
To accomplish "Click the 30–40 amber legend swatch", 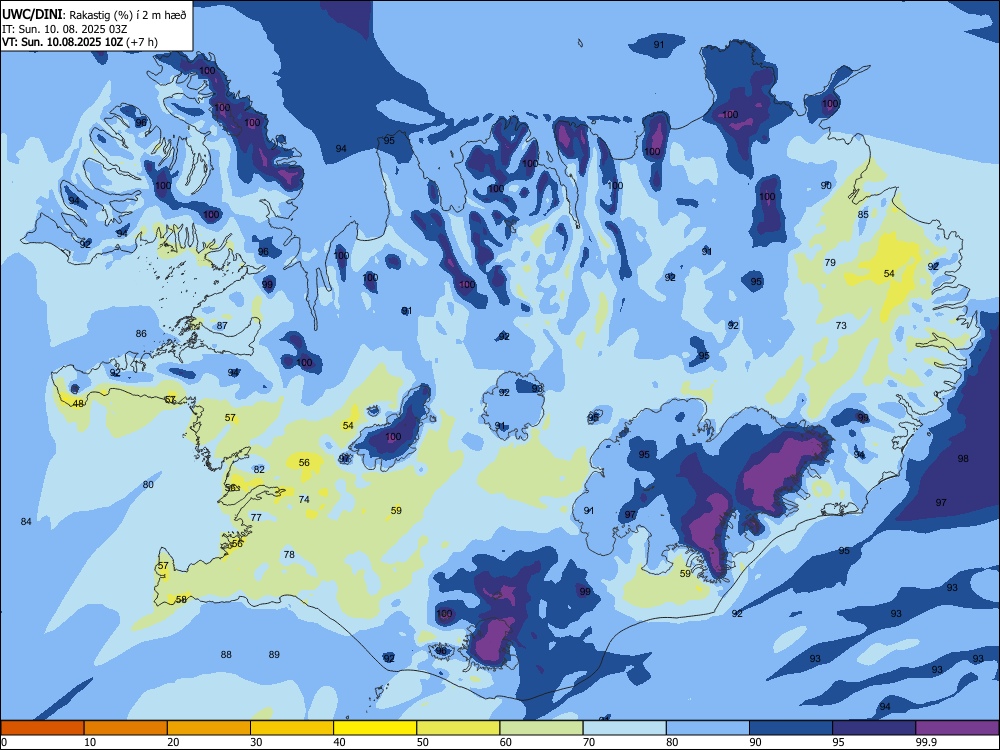I will point(292,728).
